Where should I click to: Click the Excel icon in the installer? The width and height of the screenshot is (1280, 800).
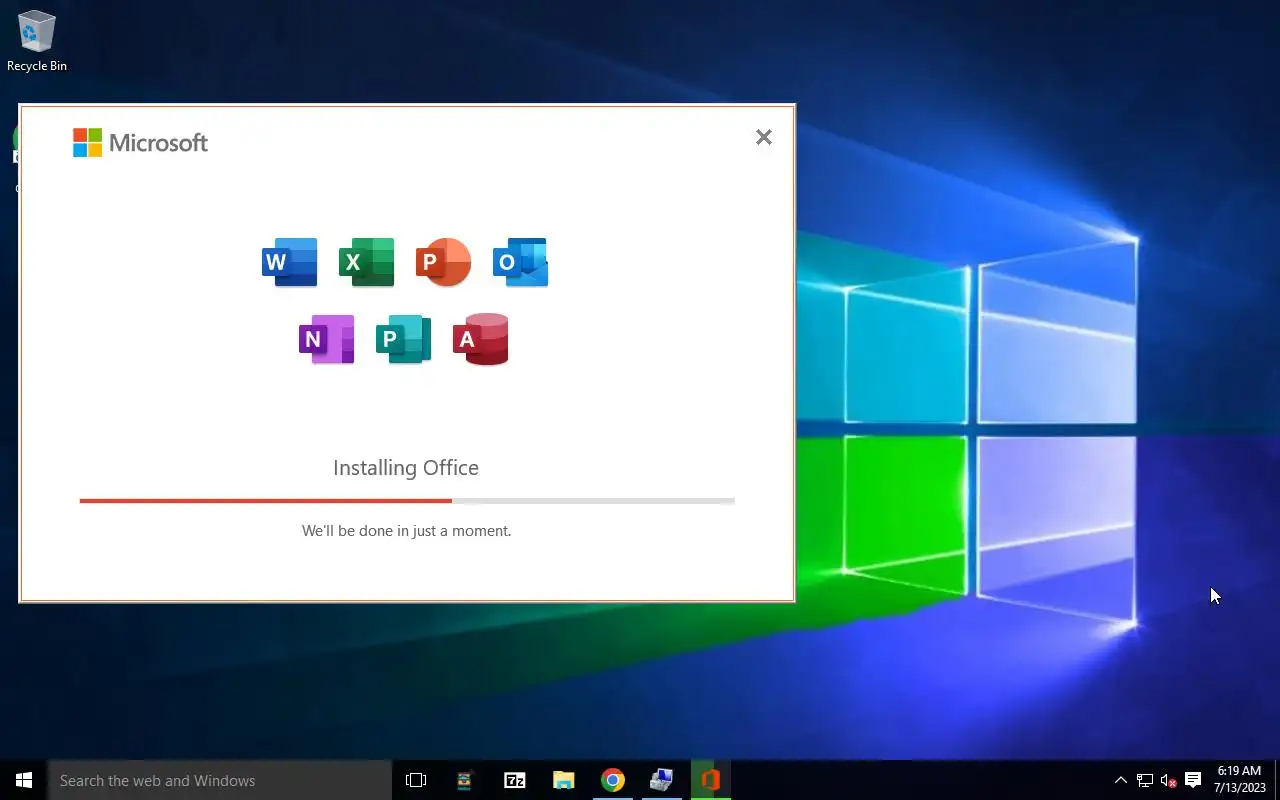pos(366,262)
